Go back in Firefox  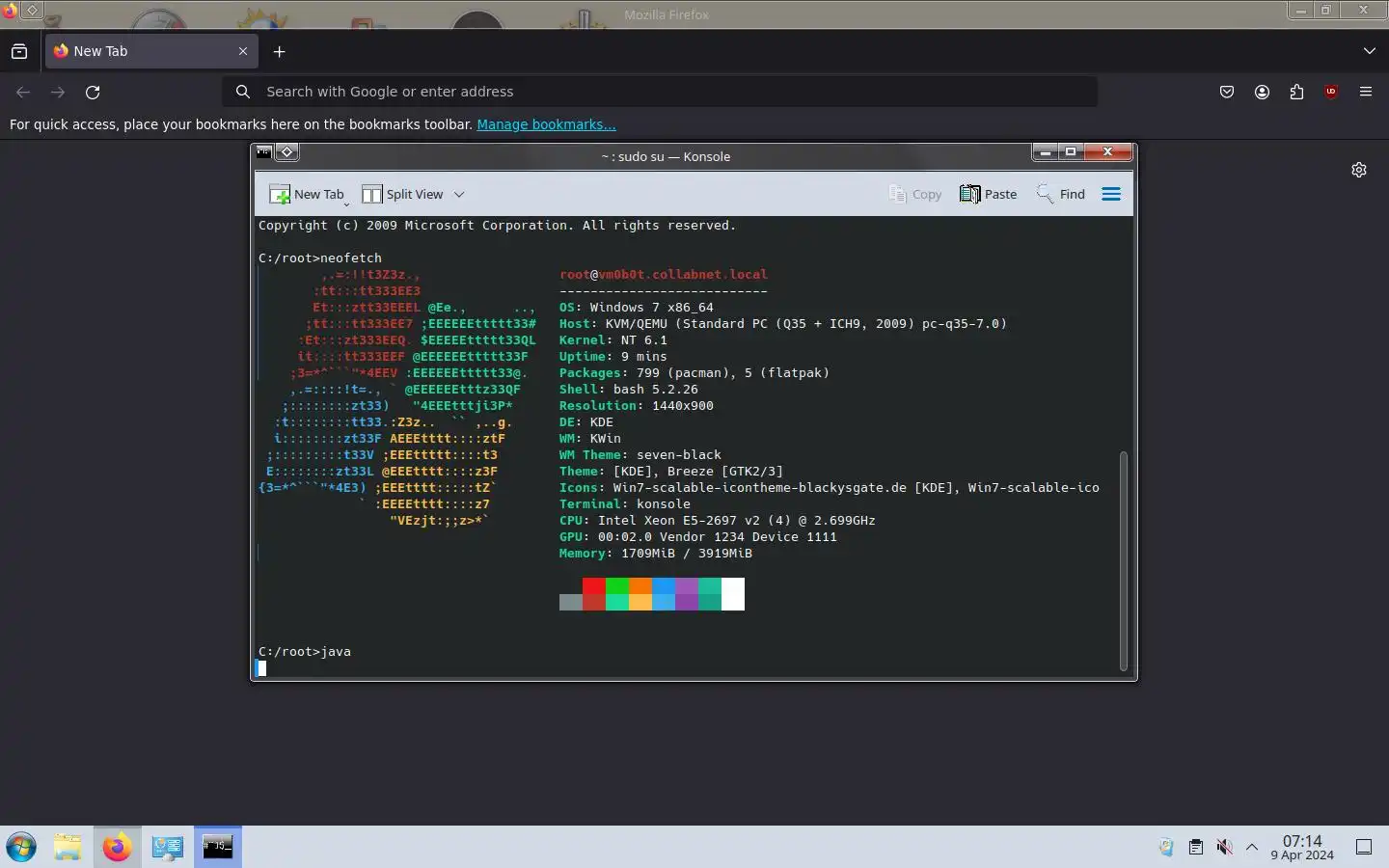[x=23, y=92]
